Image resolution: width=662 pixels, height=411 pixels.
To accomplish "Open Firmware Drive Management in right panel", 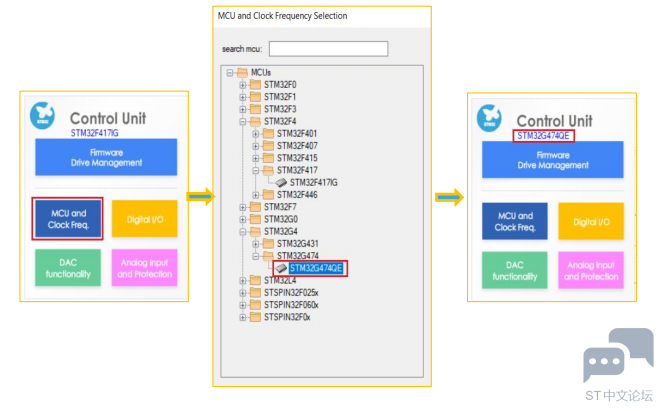I will [x=553, y=160].
